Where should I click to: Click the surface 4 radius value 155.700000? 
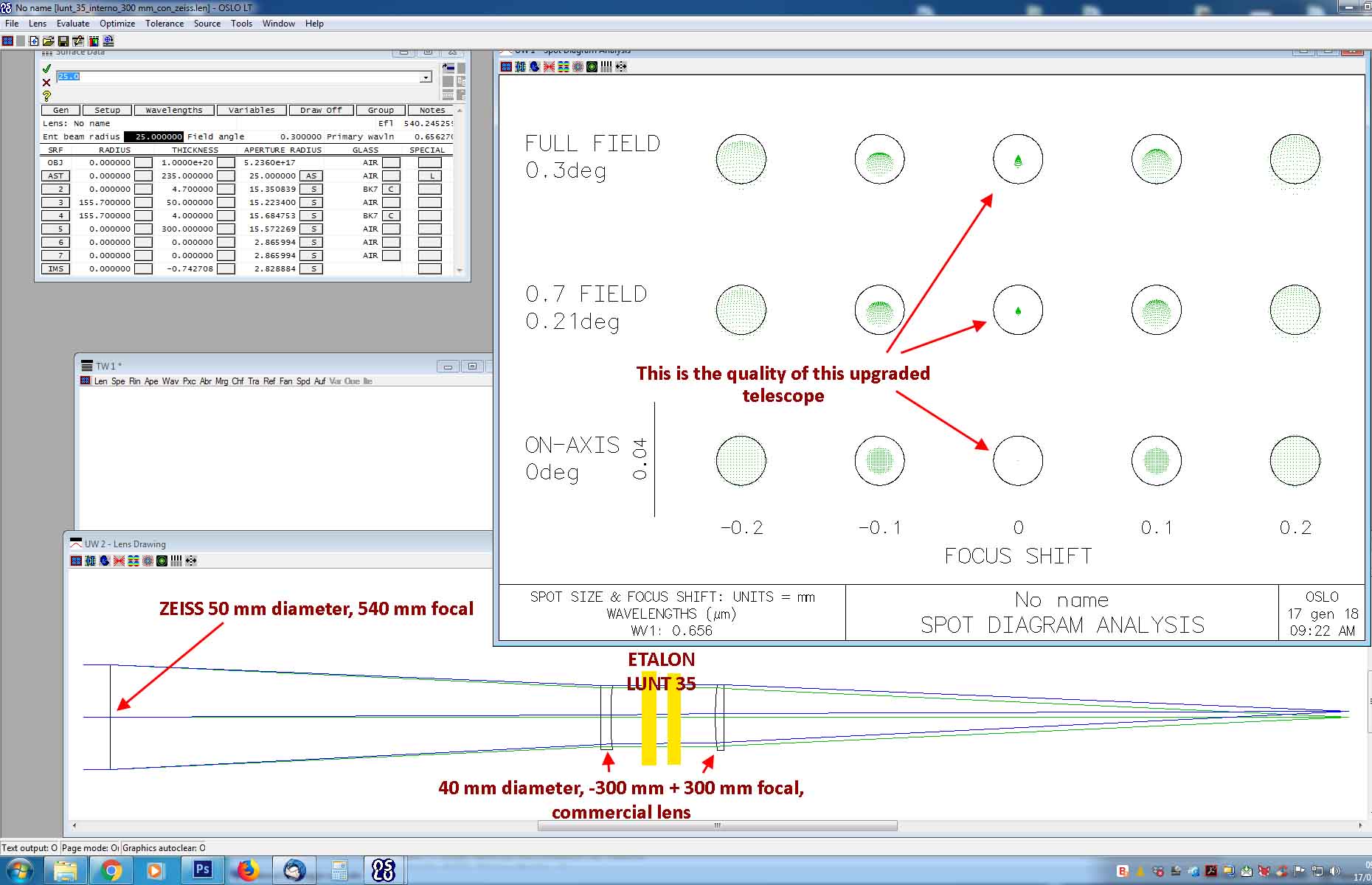tap(105, 215)
